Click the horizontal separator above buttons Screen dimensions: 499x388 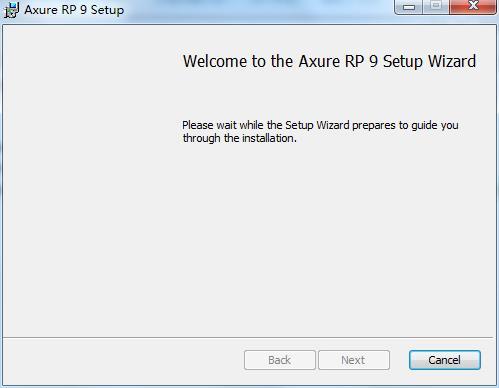click(x=248, y=338)
